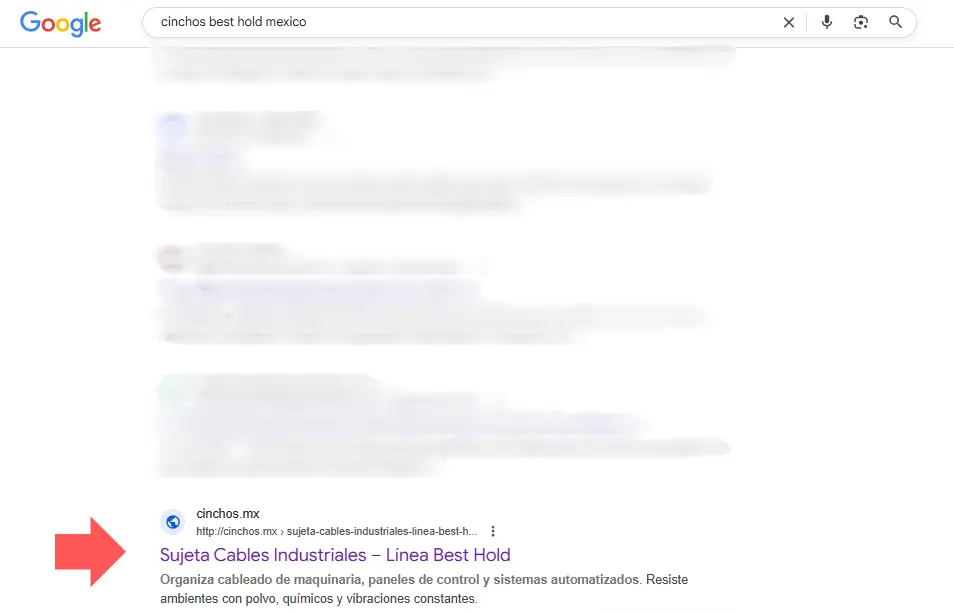The height and width of the screenshot is (613, 954).
Task: Clear the query using the X icon
Action: click(789, 22)
